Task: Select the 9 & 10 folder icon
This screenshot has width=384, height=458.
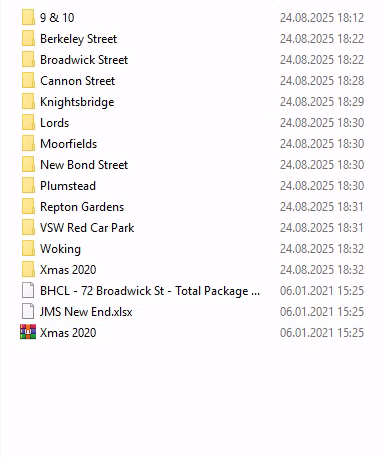Action: (x=28, y=17)
